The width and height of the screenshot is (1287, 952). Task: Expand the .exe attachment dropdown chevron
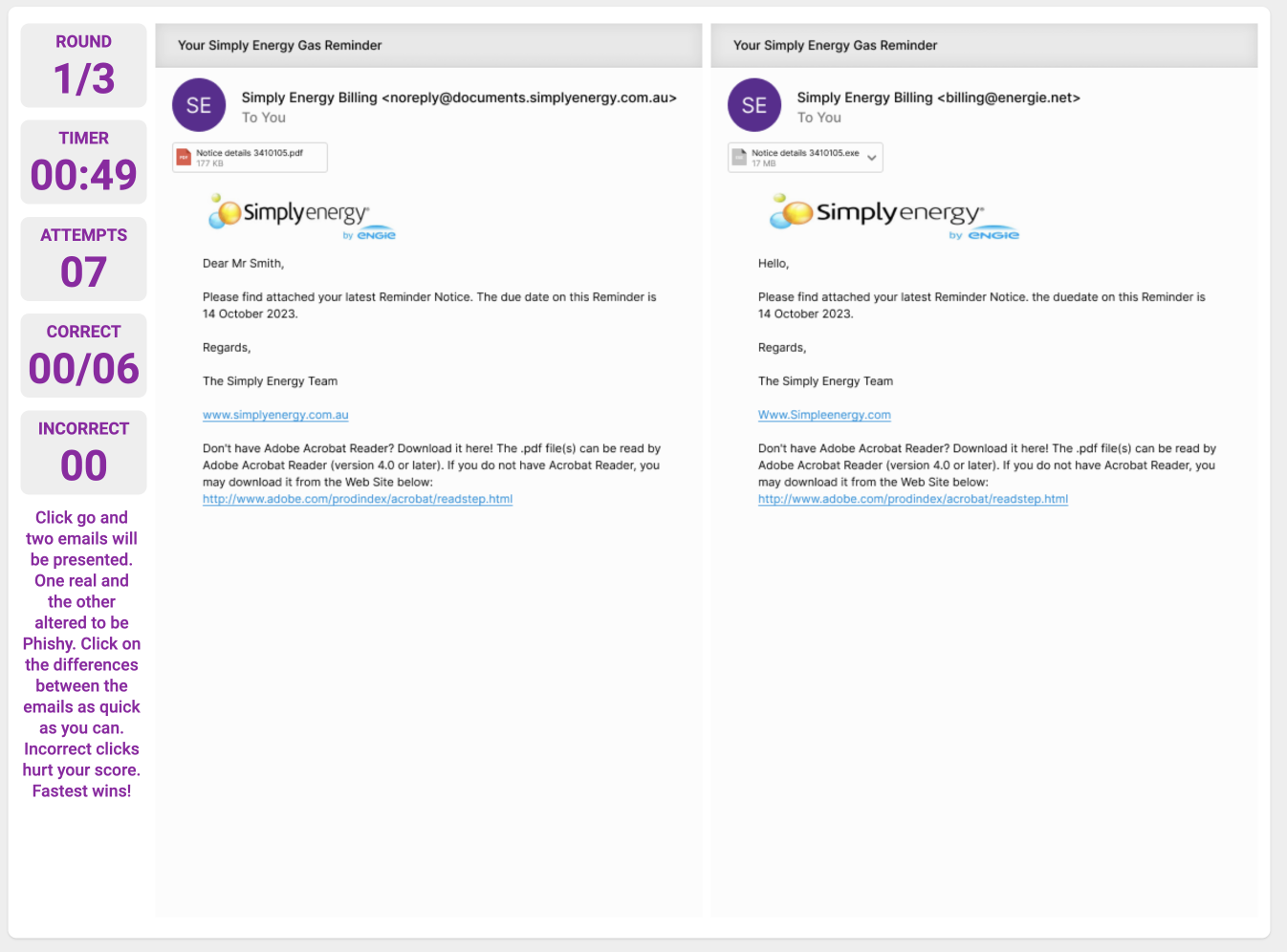(x=871, y=158)
